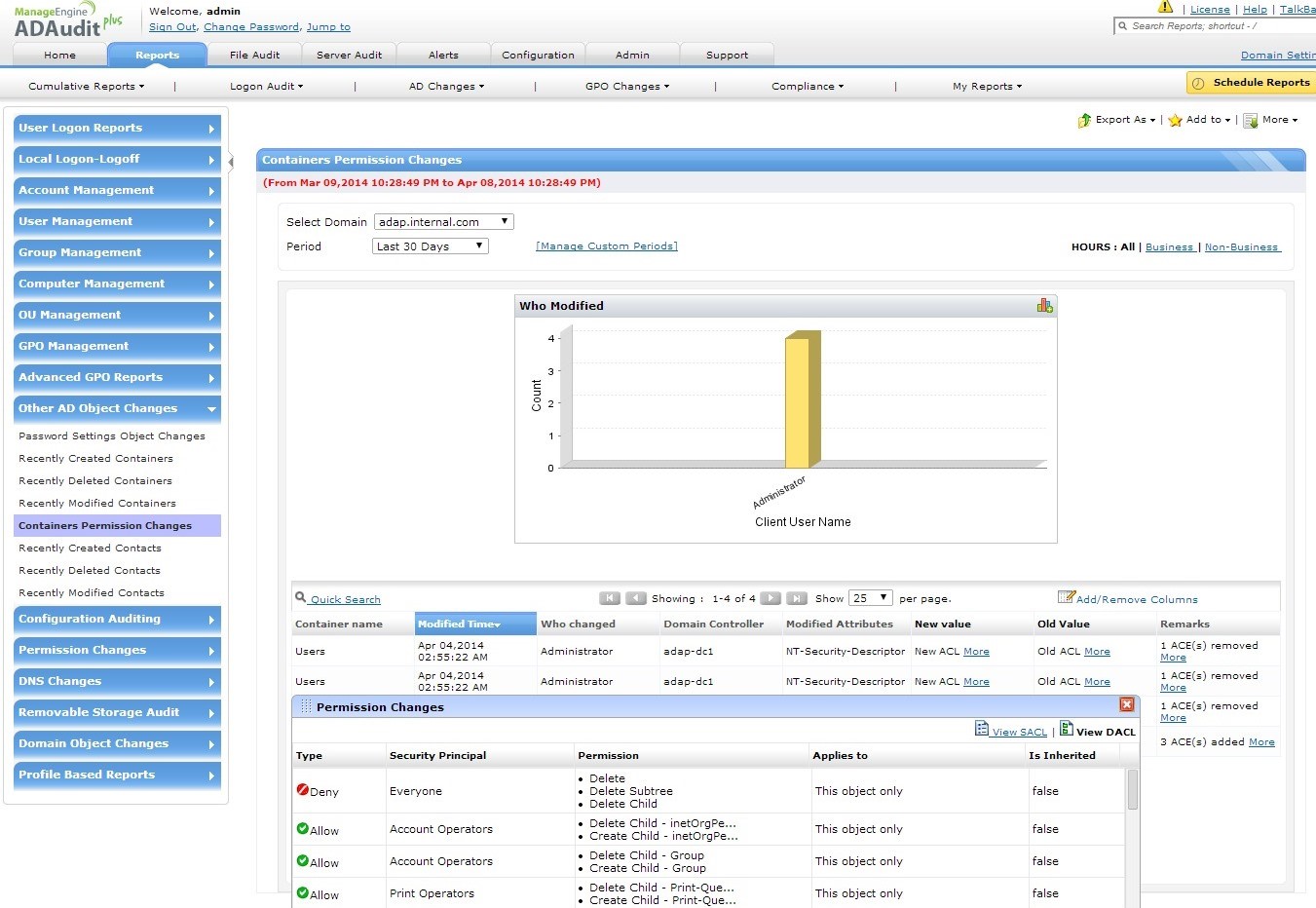Viewport: 1316px width, 908px height.
Task: Click the yellow warning alert icon
Action: click(x=1165, y=8)
